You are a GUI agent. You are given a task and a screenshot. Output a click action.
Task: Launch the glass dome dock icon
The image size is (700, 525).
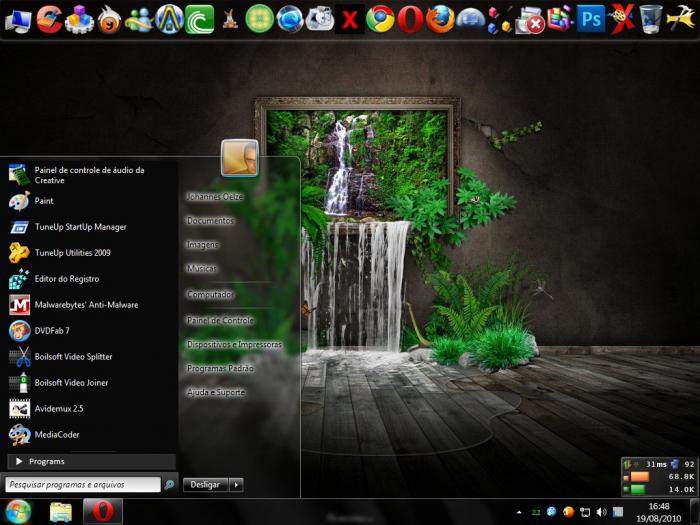point(471,21)
